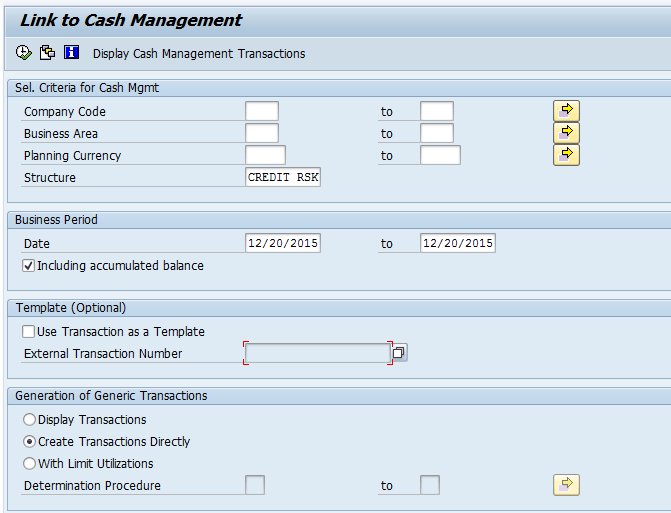Click the Execute clock icon
This screenshot has height=513, width=671.
click(24, 53)
